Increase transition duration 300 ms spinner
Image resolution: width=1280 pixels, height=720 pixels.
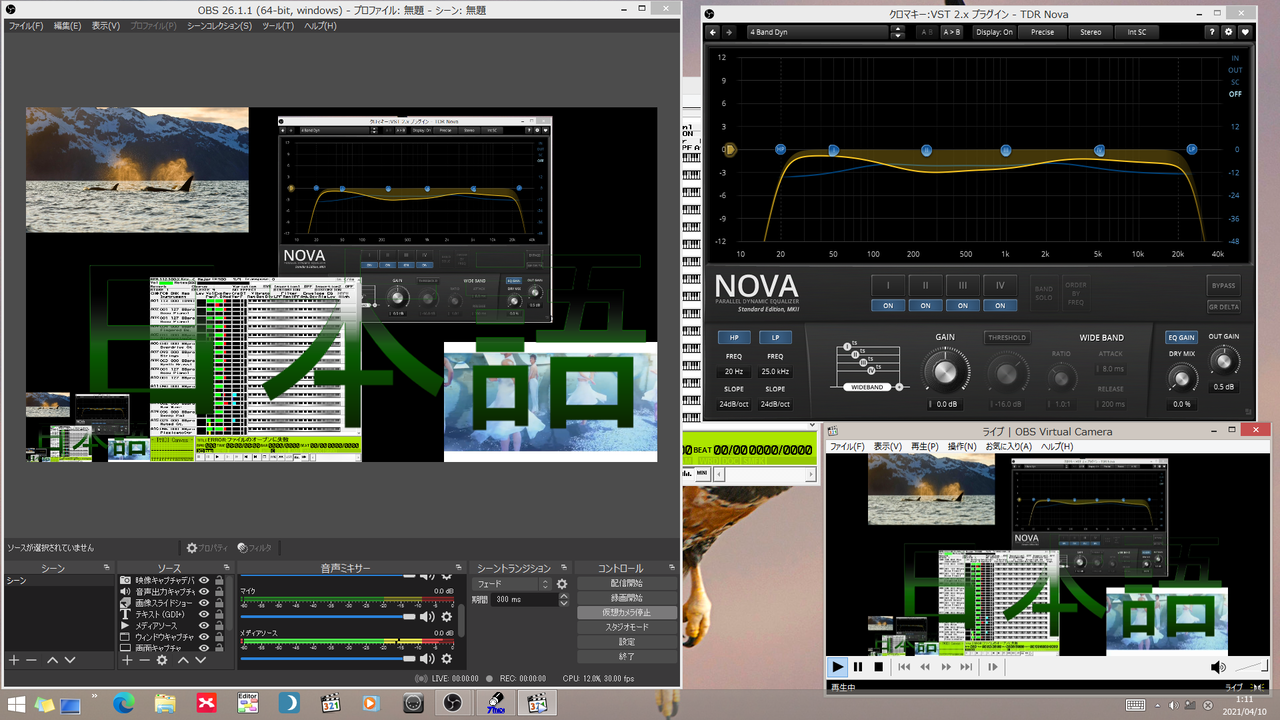[564, 596]
